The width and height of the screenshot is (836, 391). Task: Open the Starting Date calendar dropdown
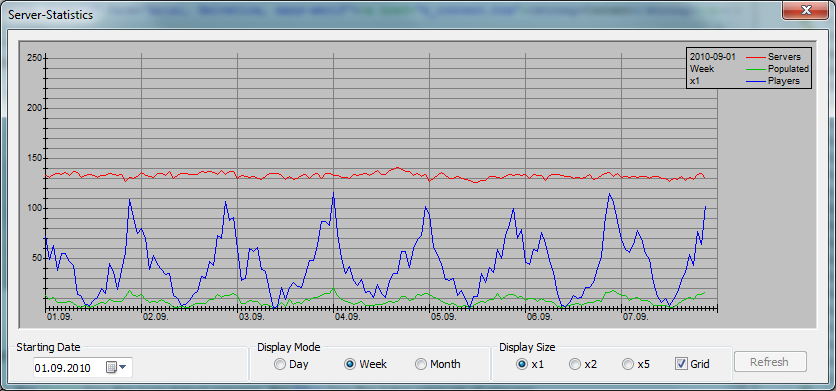coord(117,368)
